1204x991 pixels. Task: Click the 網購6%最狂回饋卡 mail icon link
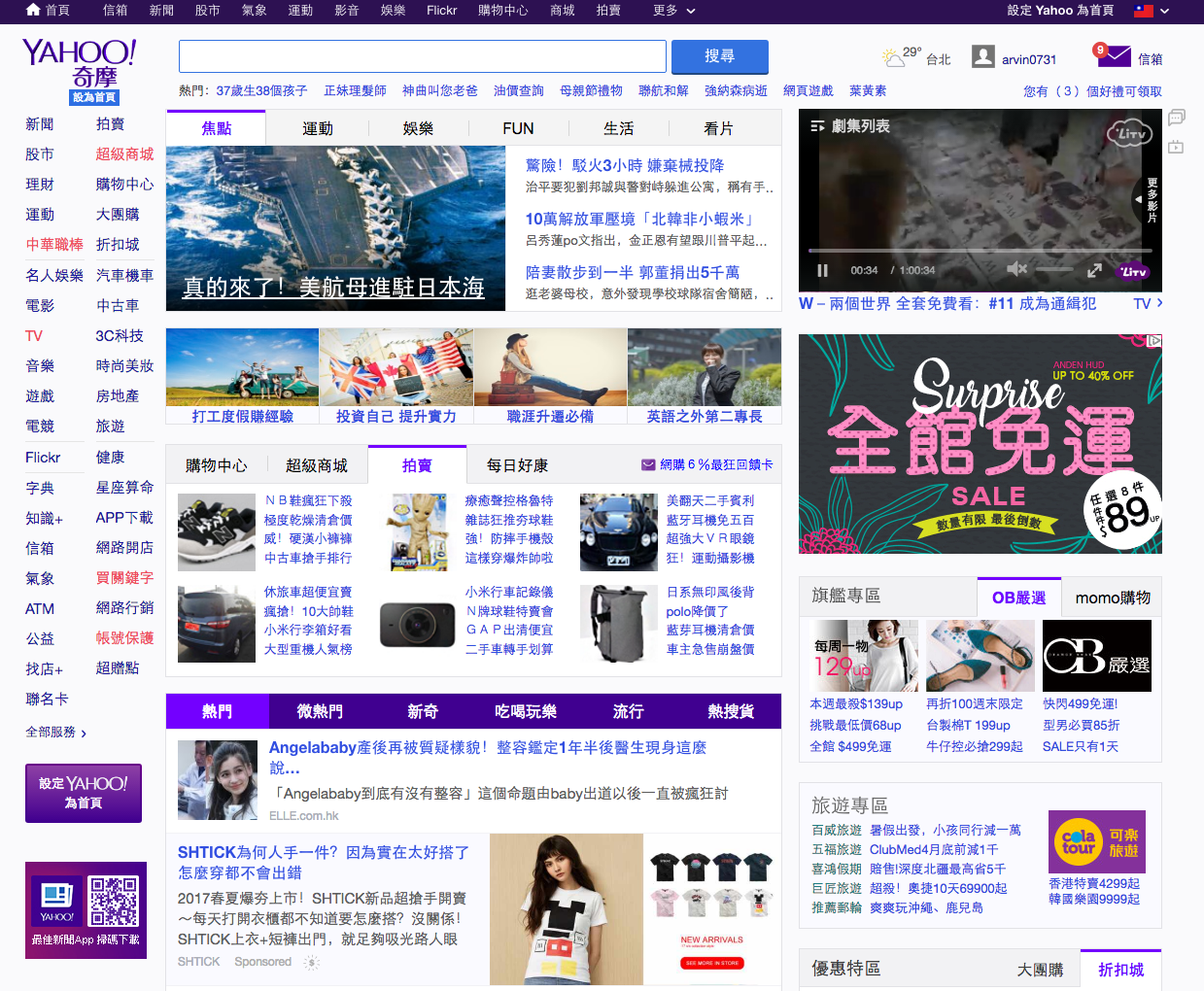coord(707,464)
